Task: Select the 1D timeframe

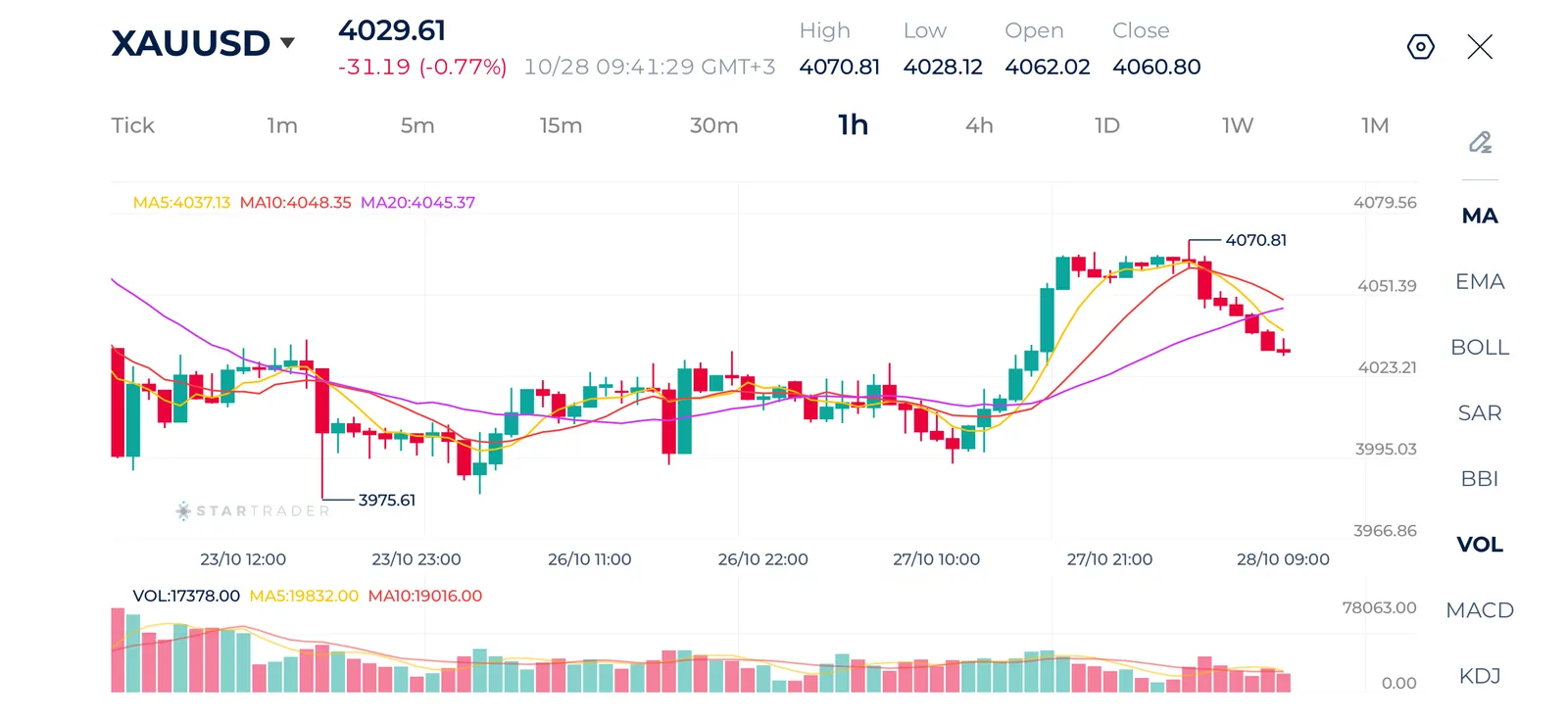Action: [1107, 125]
